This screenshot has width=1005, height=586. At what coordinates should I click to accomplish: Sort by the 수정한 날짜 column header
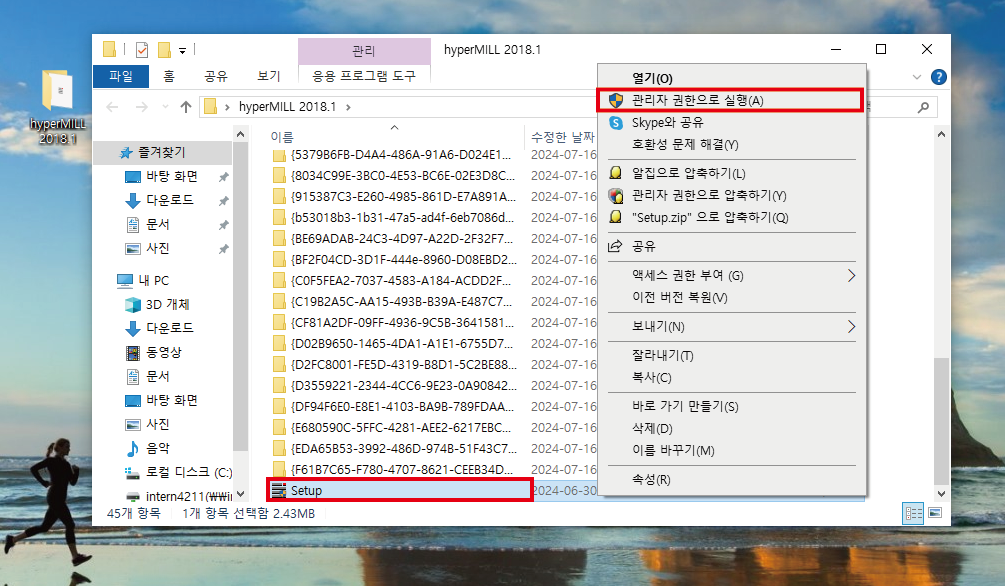(x=563, y=137)
